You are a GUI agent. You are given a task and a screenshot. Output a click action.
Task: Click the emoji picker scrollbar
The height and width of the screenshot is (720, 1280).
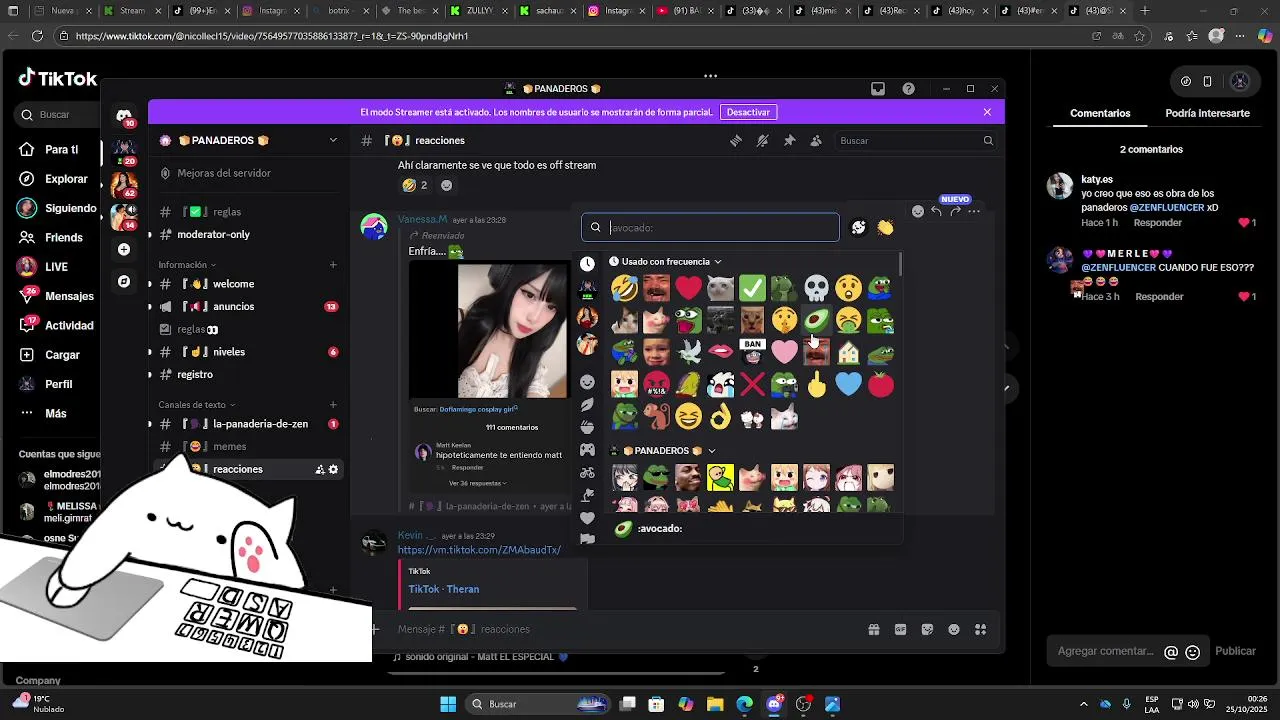pyautogui.click(x=900, y=265)
